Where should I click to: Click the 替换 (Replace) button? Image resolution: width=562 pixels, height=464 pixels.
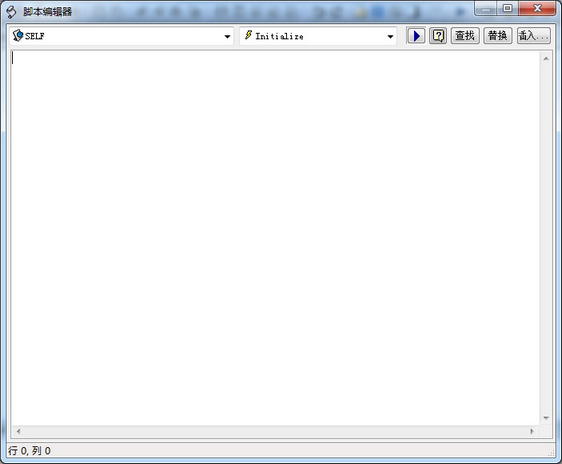tap(497, 36)
